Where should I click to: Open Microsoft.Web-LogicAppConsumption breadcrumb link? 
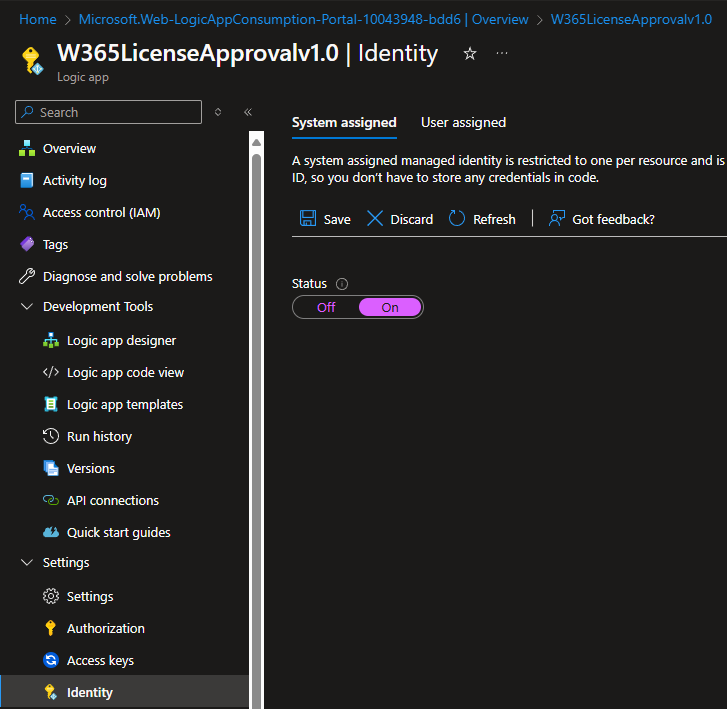coord(303,19)
